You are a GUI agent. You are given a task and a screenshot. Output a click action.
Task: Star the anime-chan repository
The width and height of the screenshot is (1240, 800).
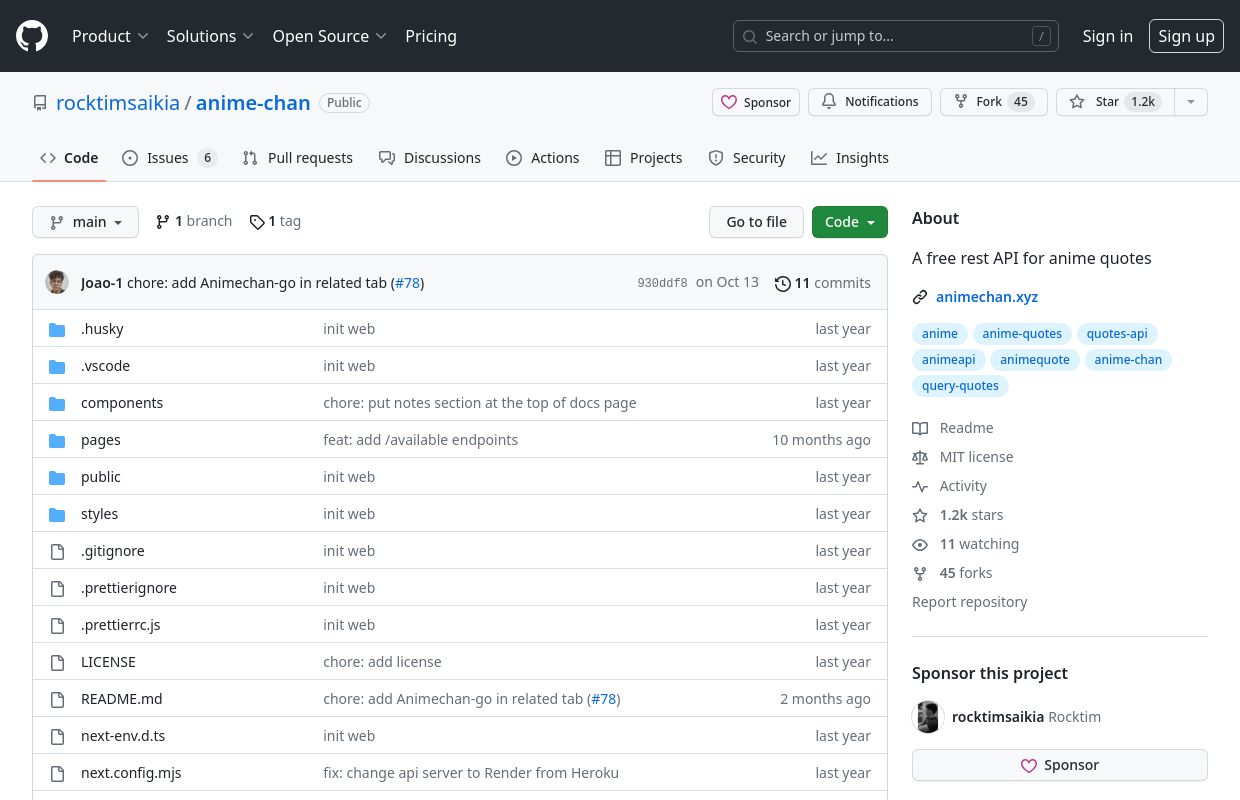pos(1114,102)
